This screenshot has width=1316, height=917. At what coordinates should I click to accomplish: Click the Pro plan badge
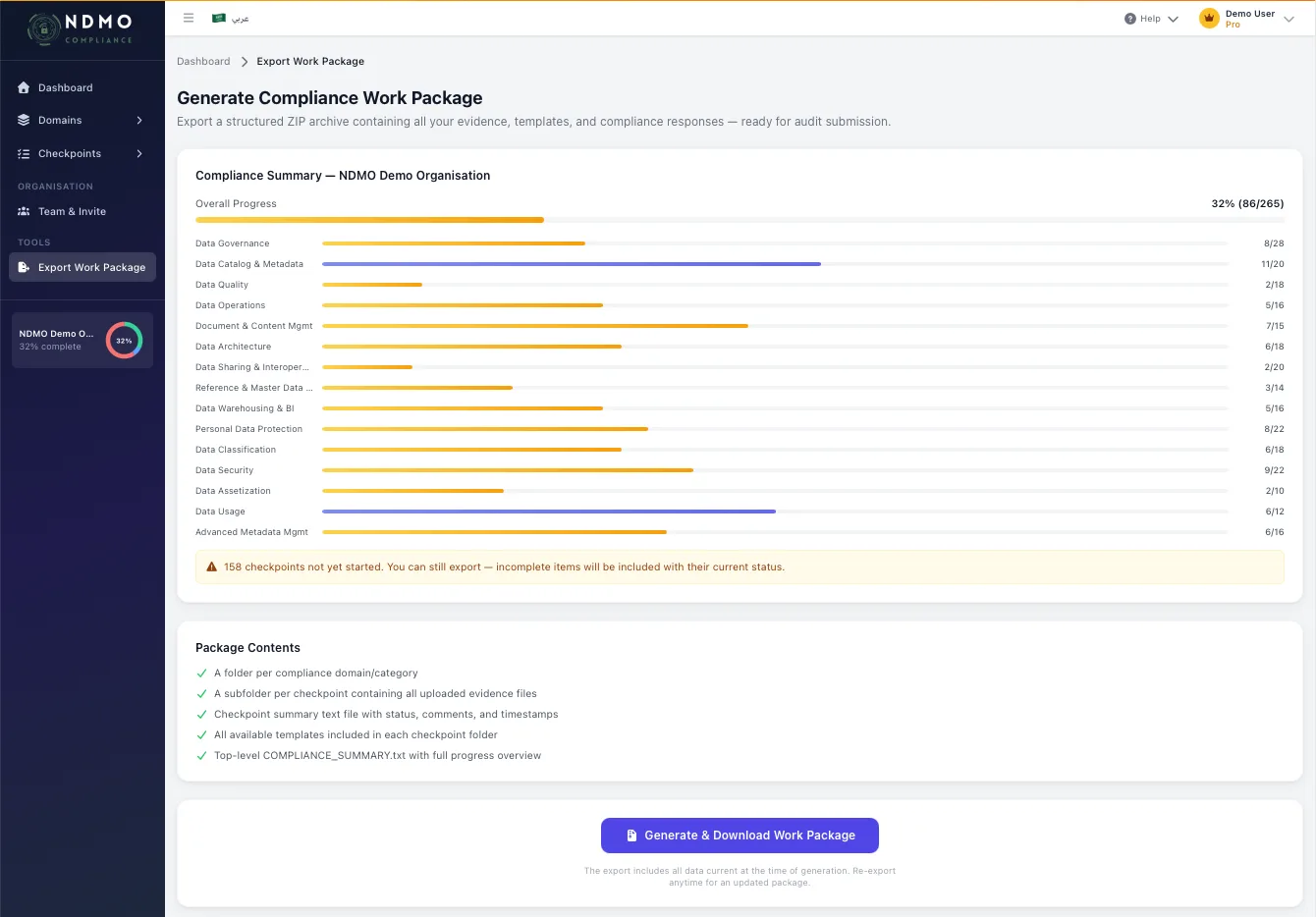pyautogui.click(x=1233, y=25)
